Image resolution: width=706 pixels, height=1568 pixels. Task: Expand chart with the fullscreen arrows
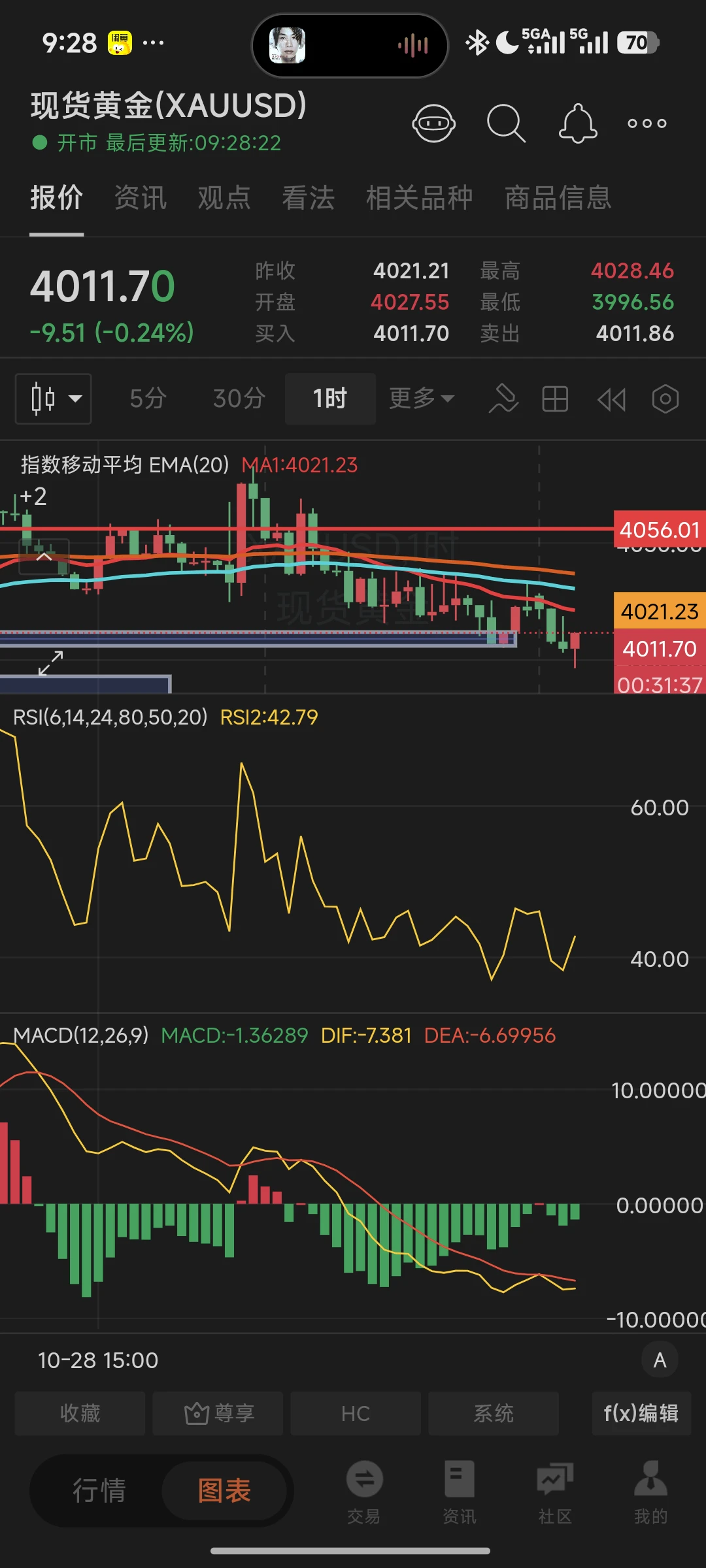[50, 663]
